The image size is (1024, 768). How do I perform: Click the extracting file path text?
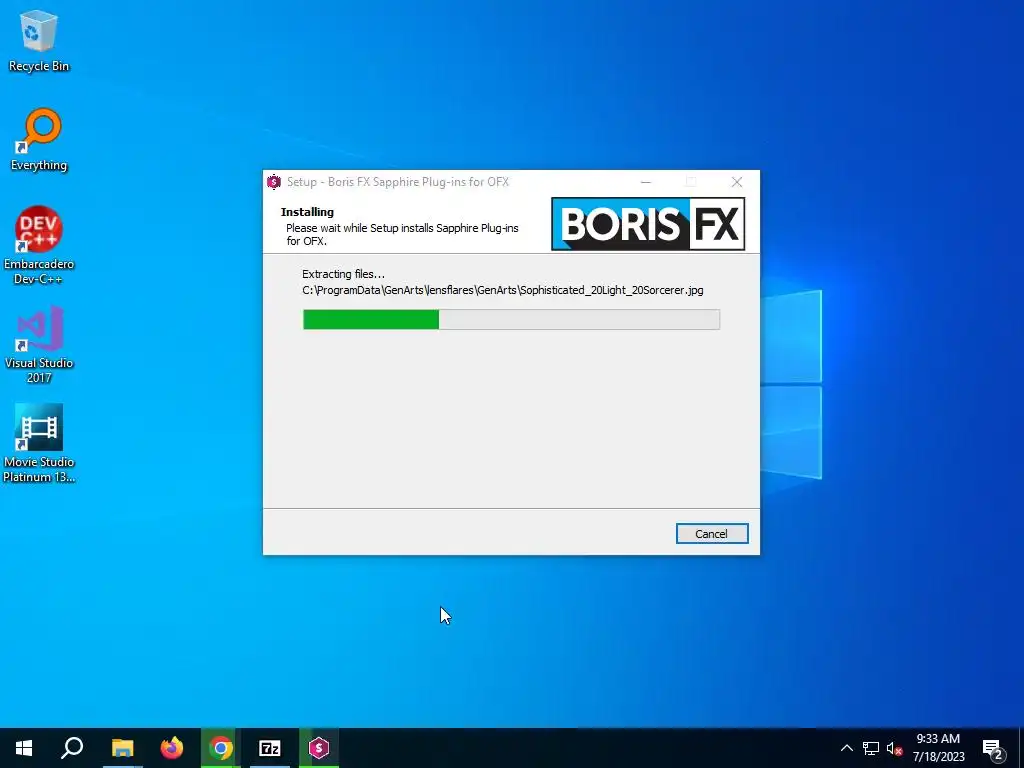pyautogui.click(x=502, y=290)
